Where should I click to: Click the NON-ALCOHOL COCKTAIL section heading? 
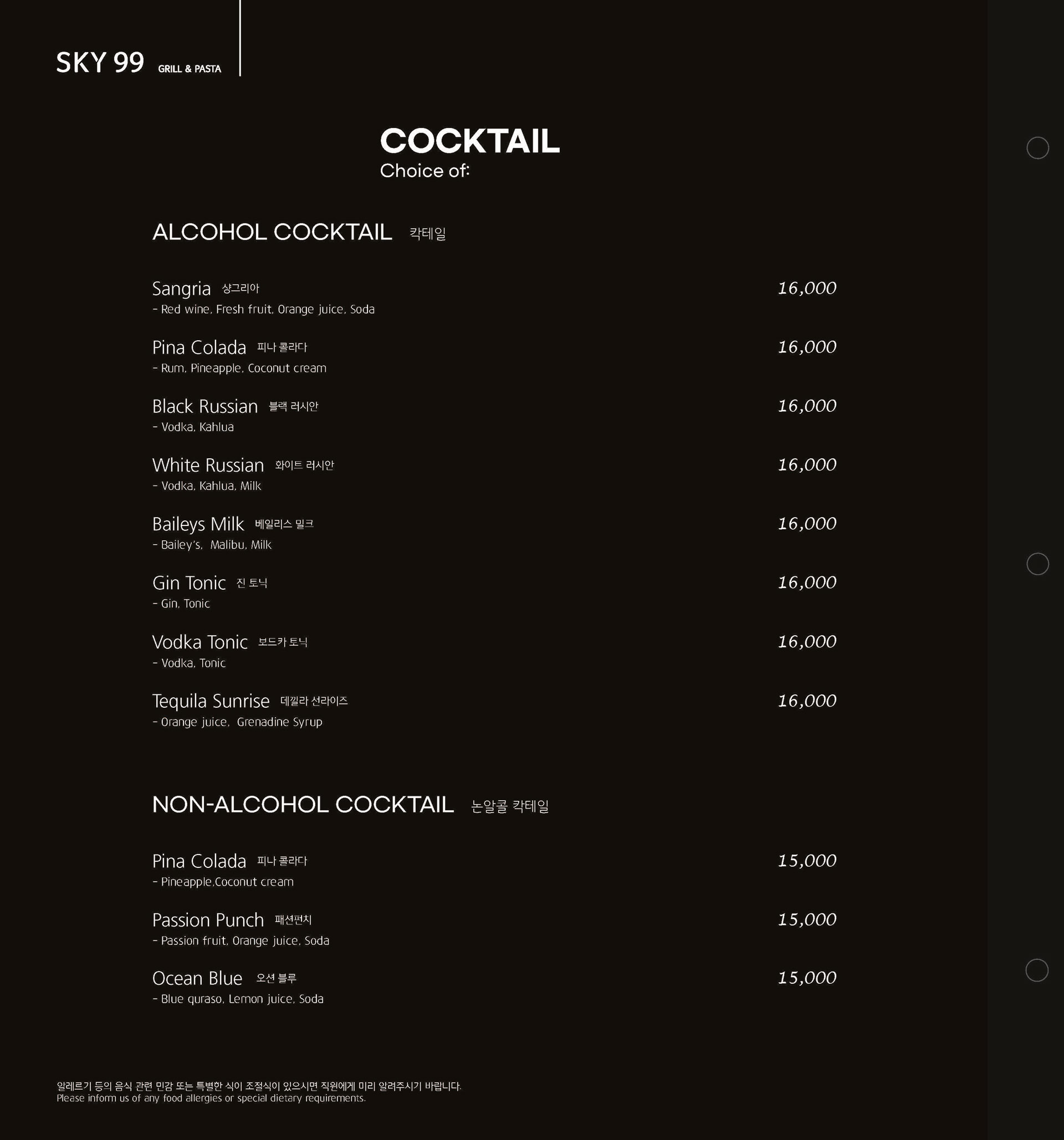303,805
